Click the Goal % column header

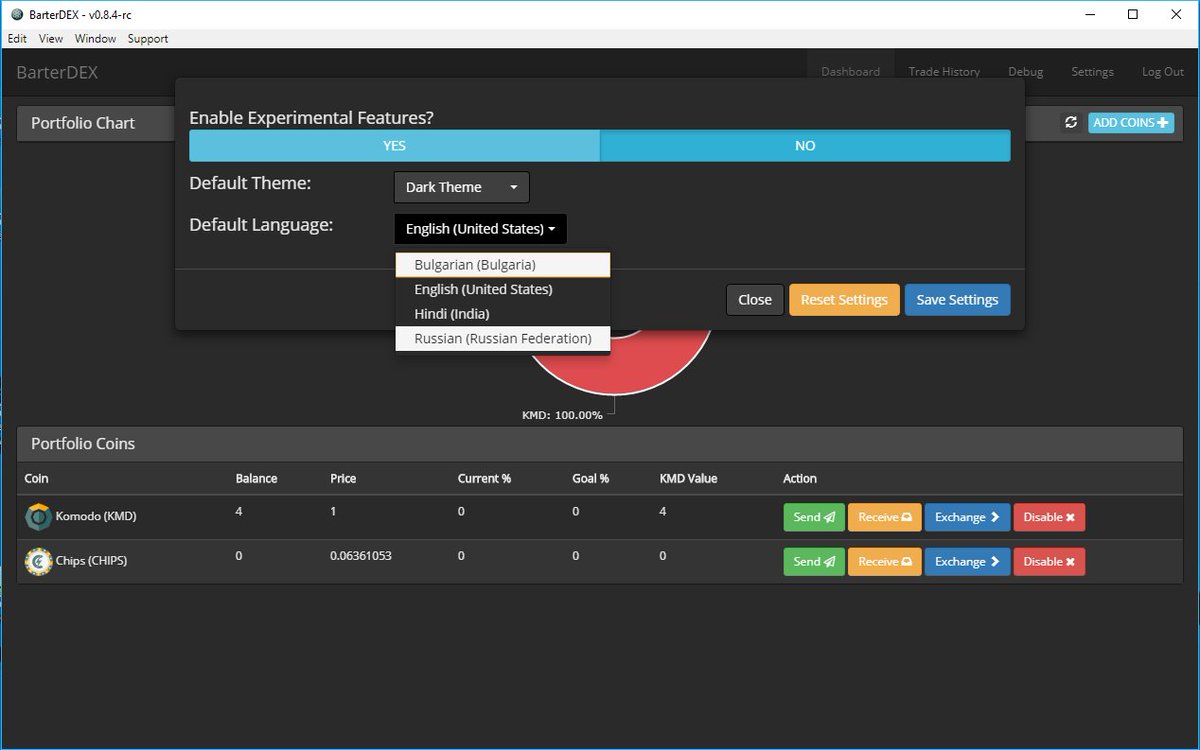tap(590, 479)
